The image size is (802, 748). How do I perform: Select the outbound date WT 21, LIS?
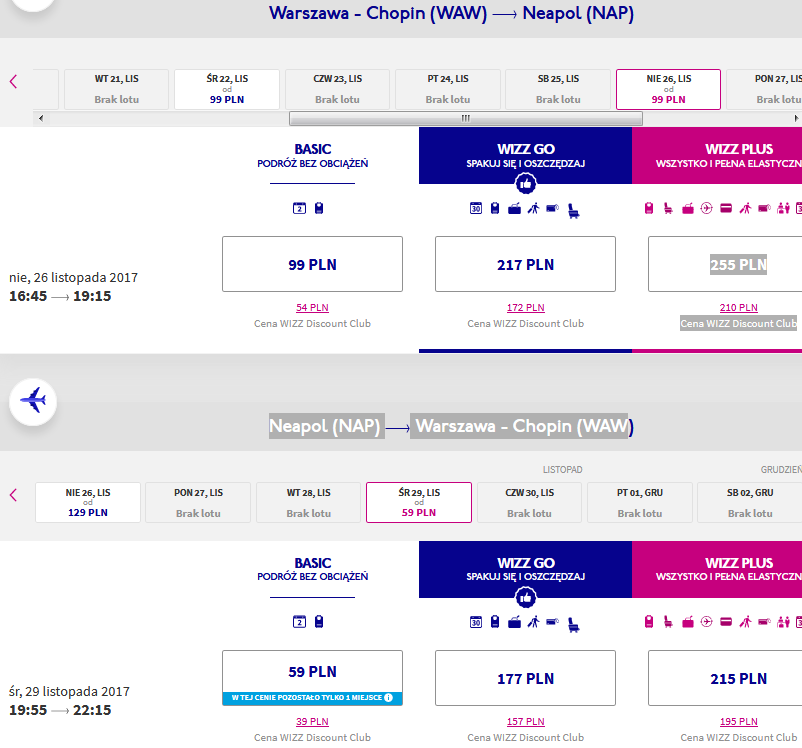click(117, 89)
